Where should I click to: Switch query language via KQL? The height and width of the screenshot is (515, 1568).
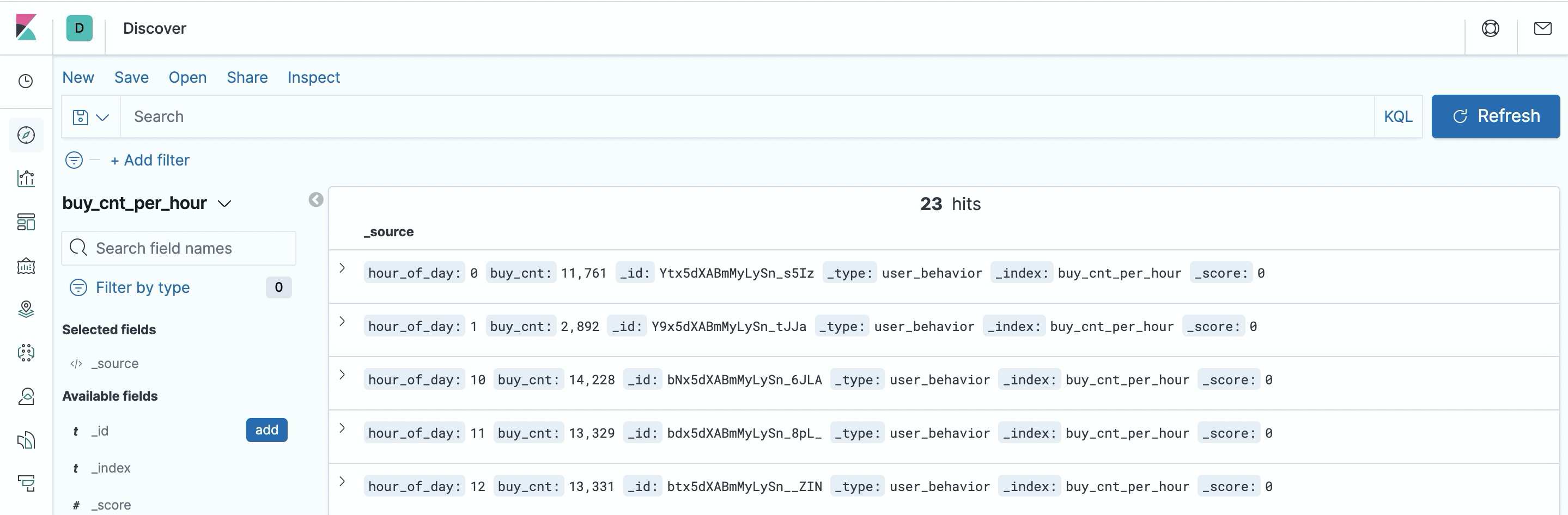[x=1397, y=117]
